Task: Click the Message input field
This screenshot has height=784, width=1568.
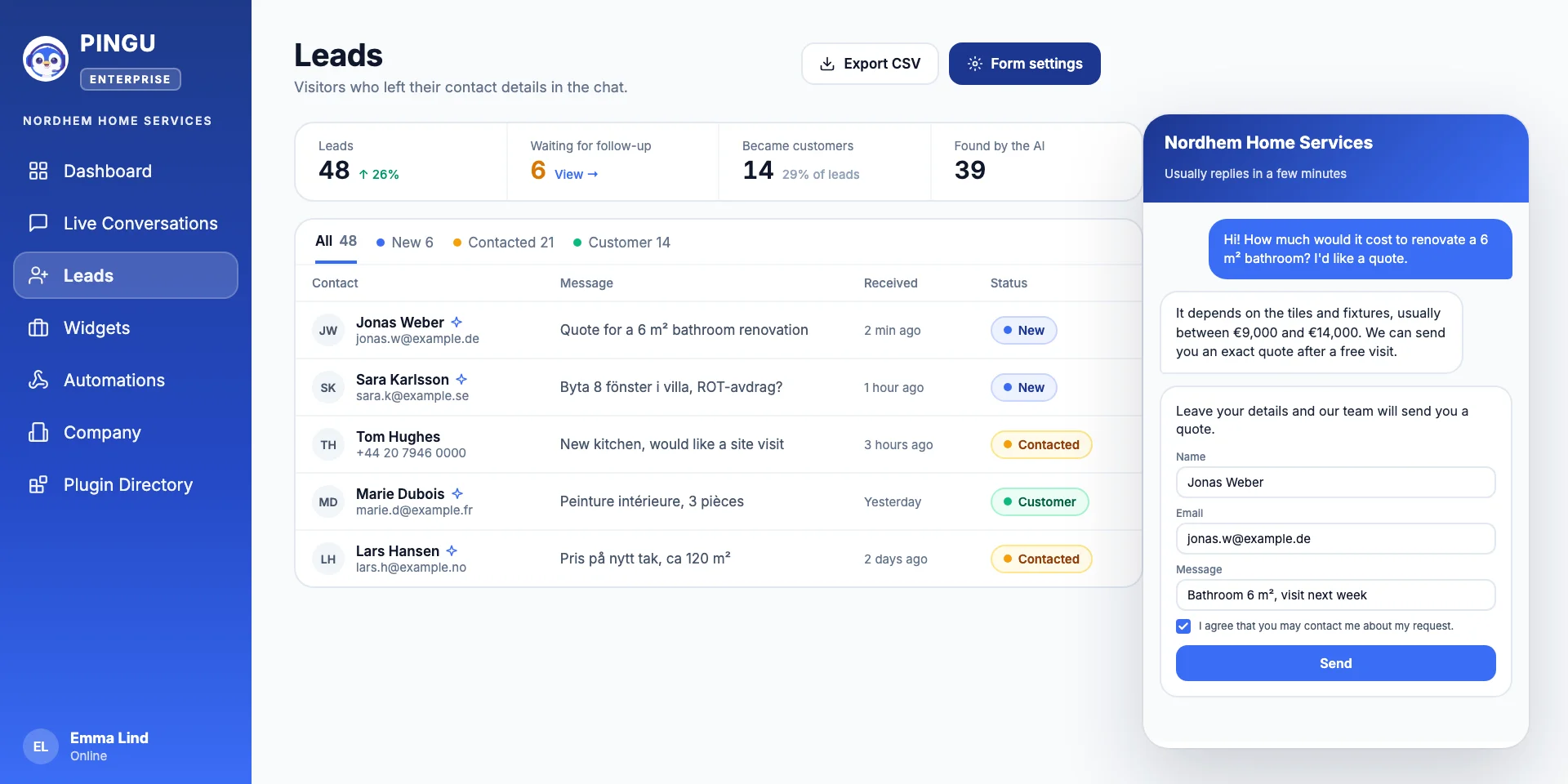Action: [1336, 595]
